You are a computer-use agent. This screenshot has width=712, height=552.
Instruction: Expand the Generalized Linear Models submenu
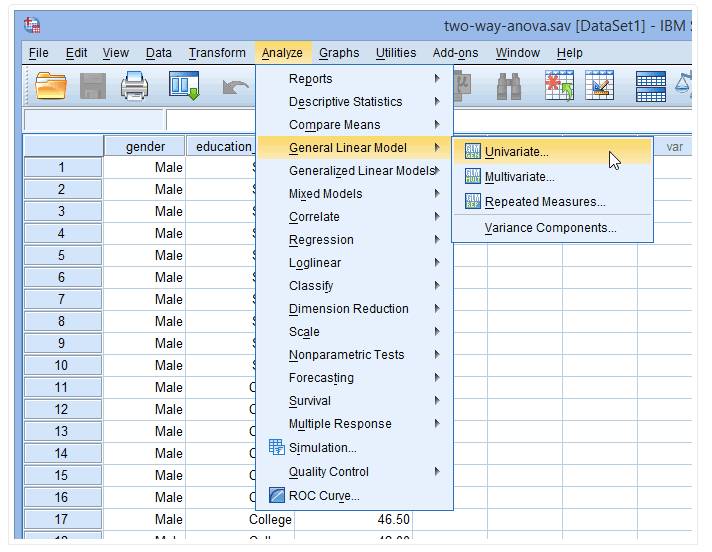(x=355, y=171)
